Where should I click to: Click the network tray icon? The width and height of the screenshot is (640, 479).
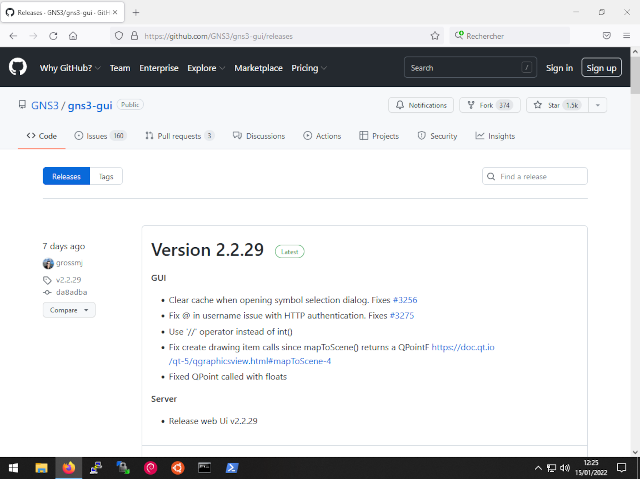coord(551,468)
